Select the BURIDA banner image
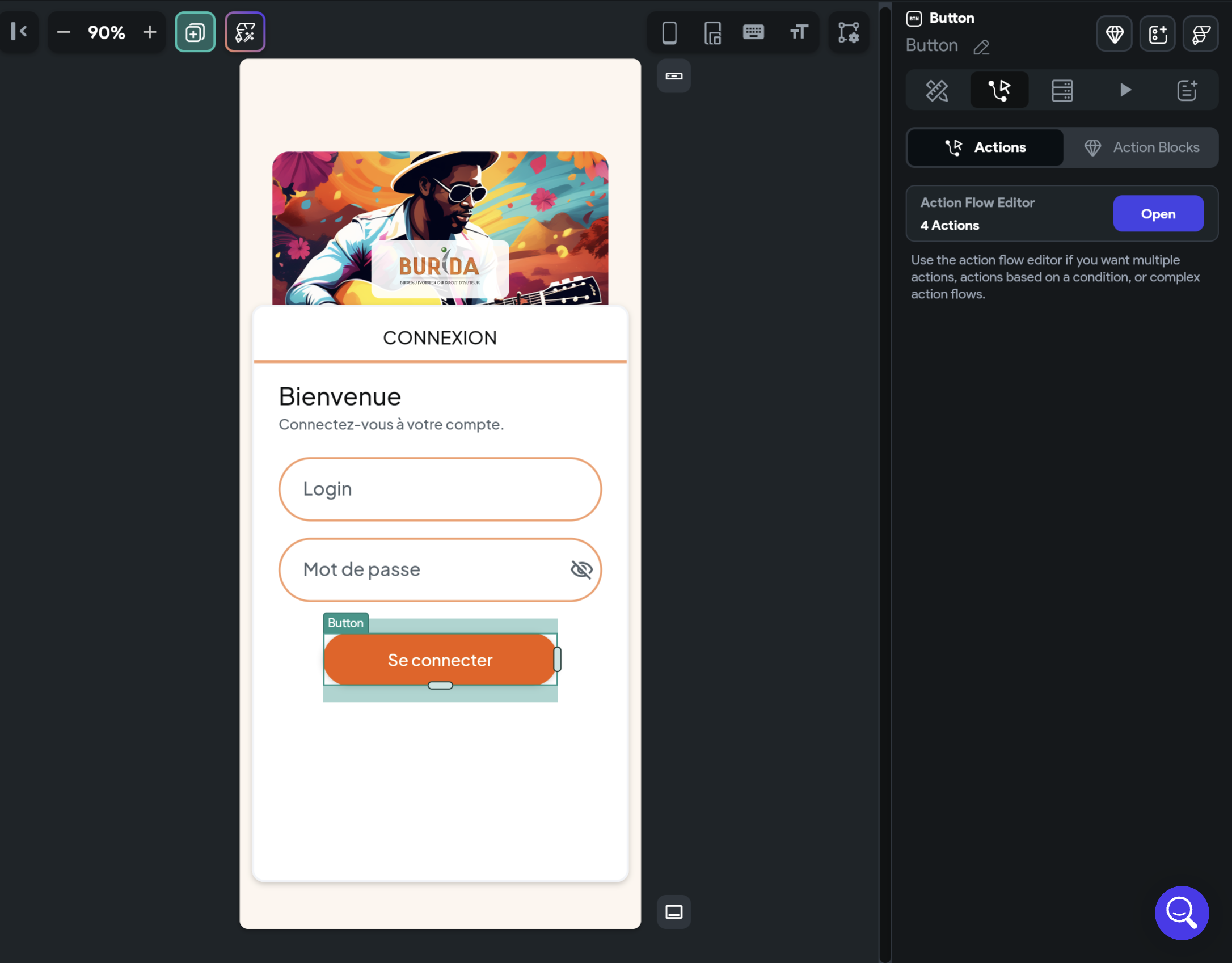The image size is (1232, 963). pyautogui.click(x=440, y=228)
